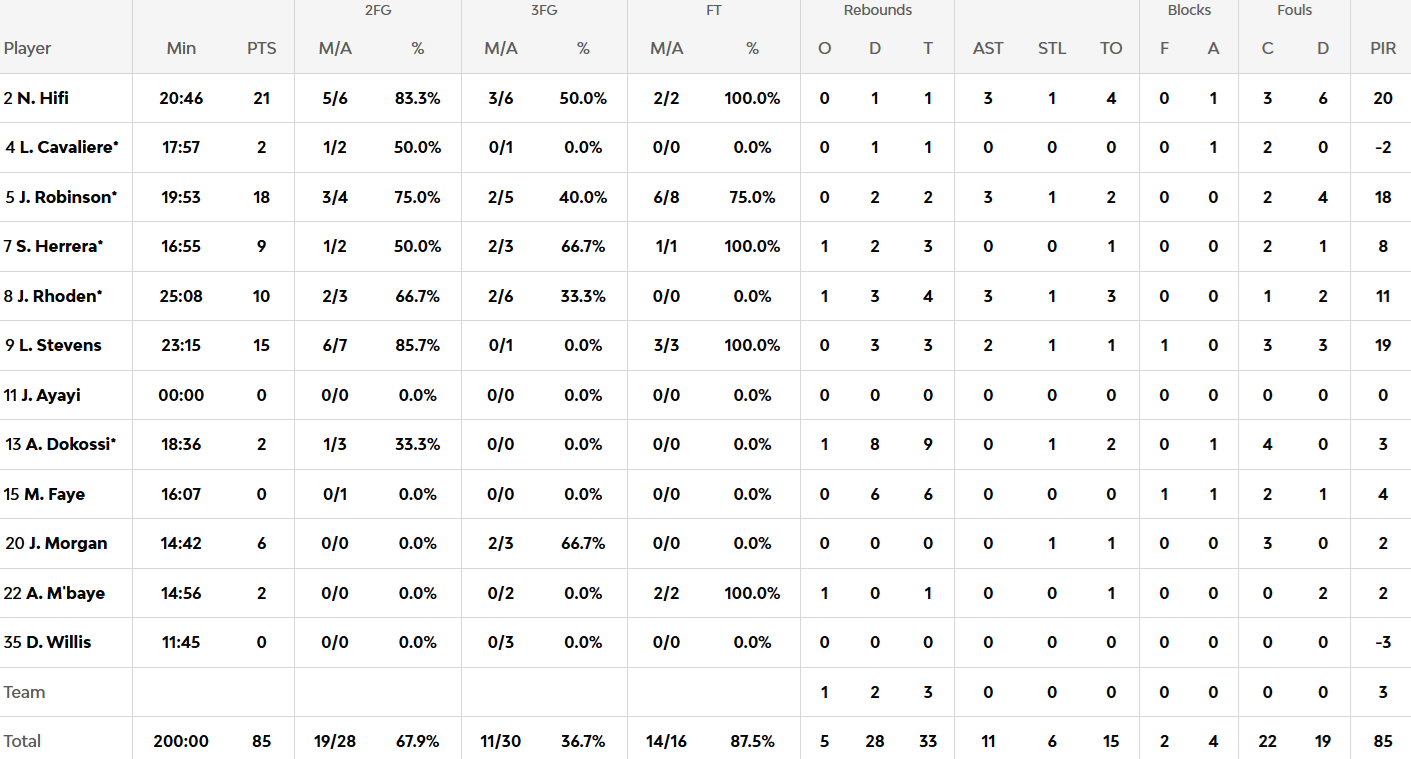Image resolution: width=1411 pixels, height=759 pixels.
Task: Click the AST column header
Action: (988, 48)
